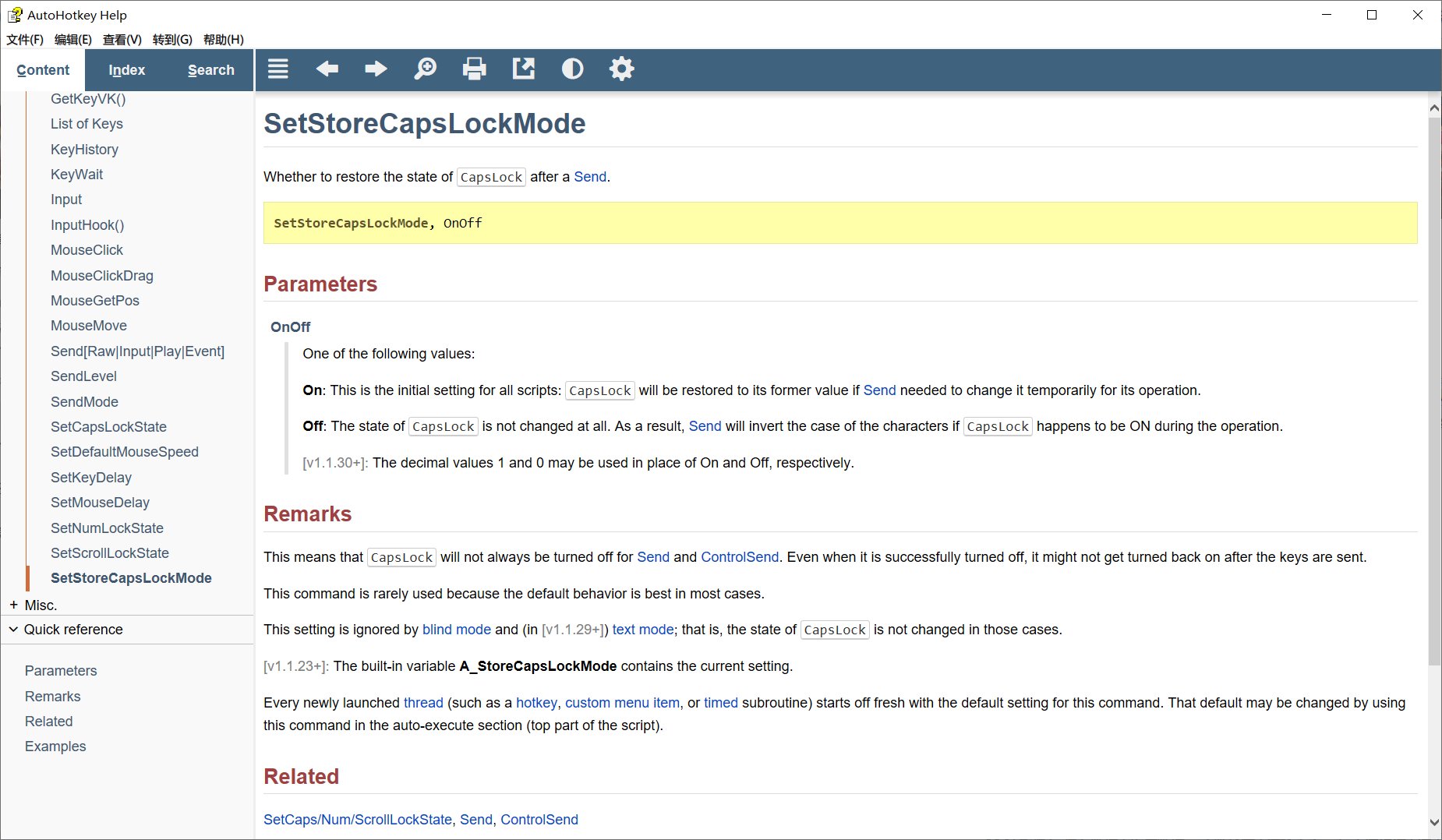Open the 查看(V) menu
1442x840 pixels.
coord(122,39)
